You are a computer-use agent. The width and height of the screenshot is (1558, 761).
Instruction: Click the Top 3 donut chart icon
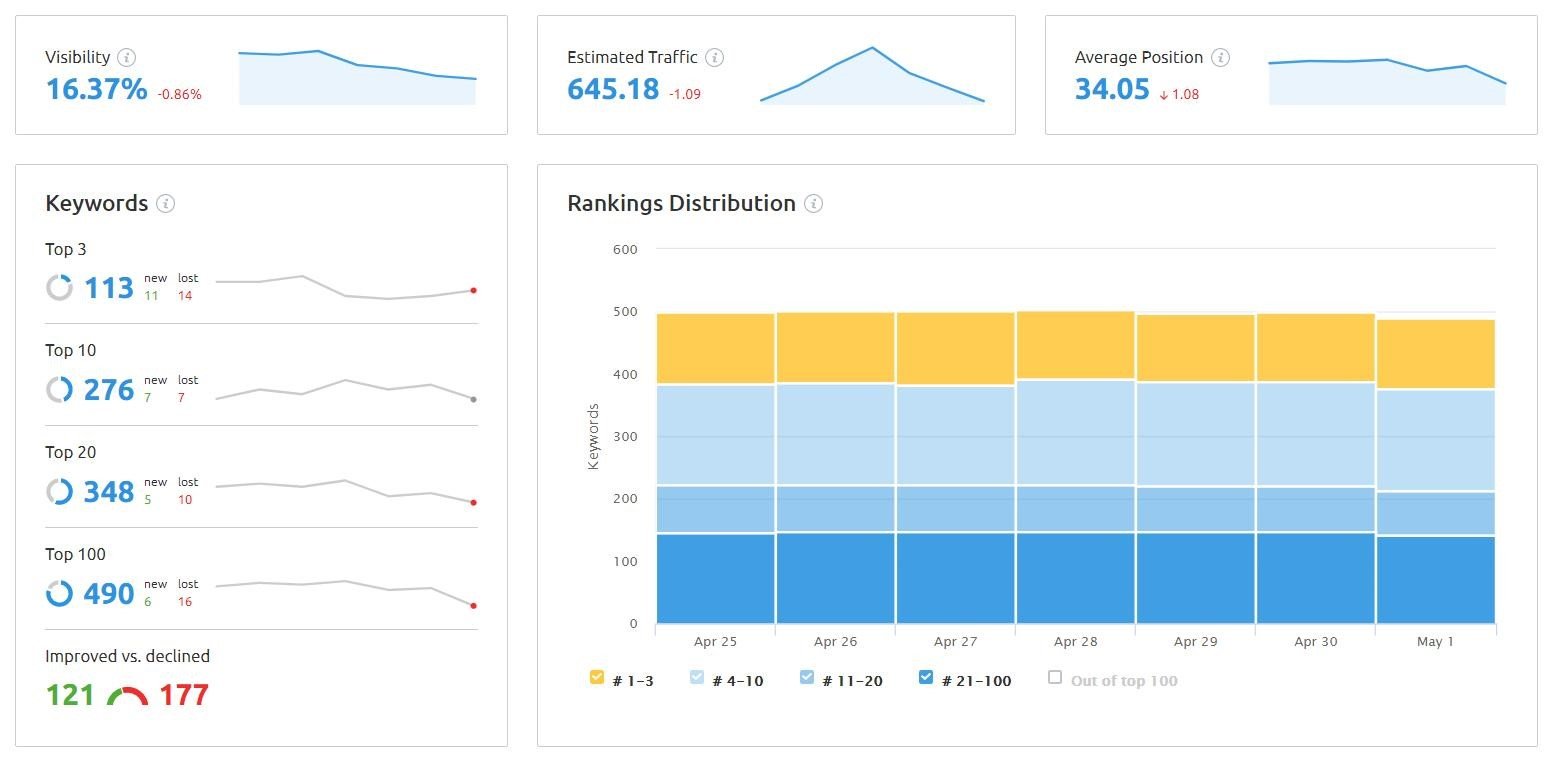(60, 288)
